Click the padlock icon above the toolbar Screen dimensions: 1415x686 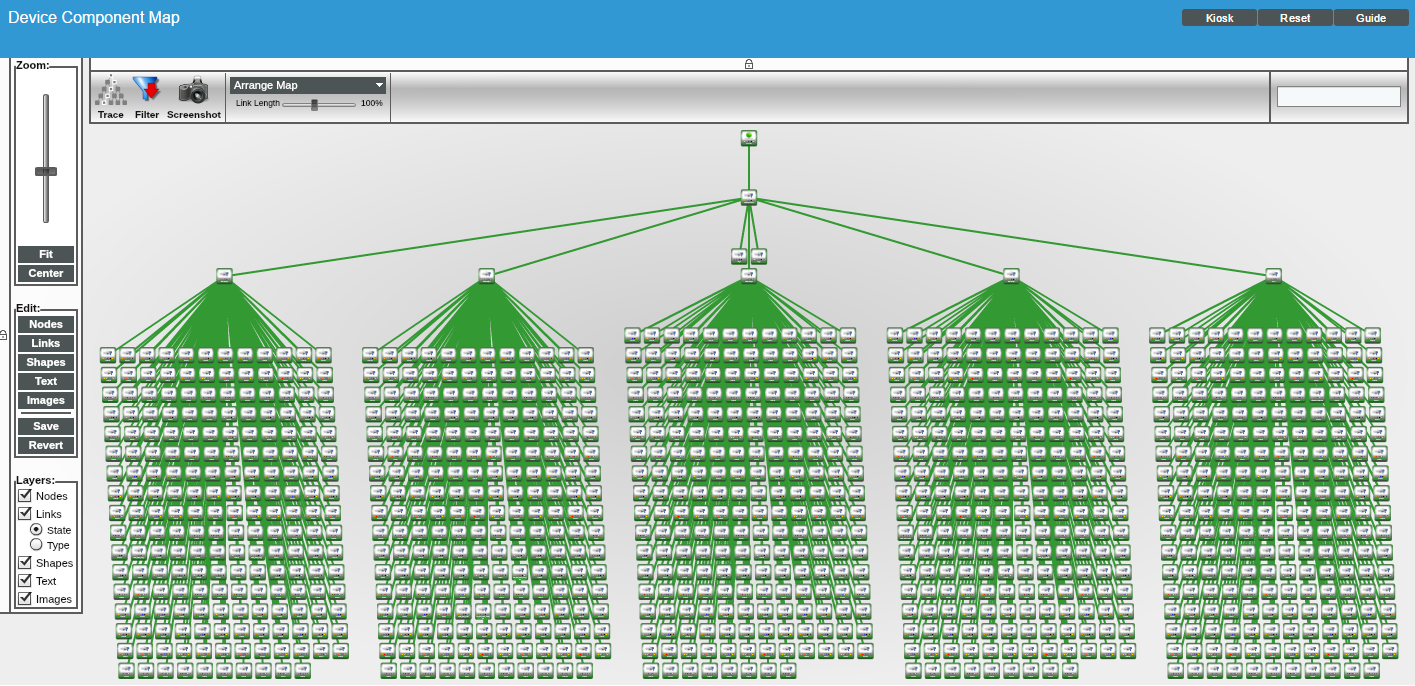(749, 64)
